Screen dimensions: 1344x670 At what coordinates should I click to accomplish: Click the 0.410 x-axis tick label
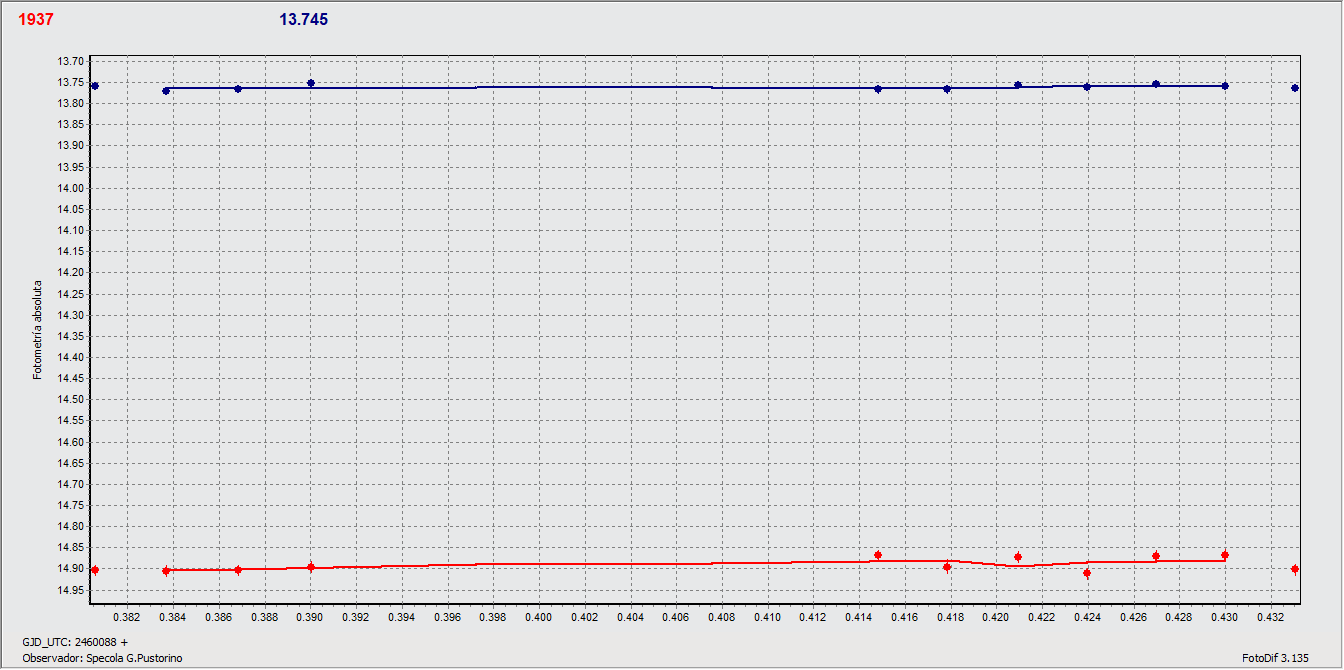point(767,618)
